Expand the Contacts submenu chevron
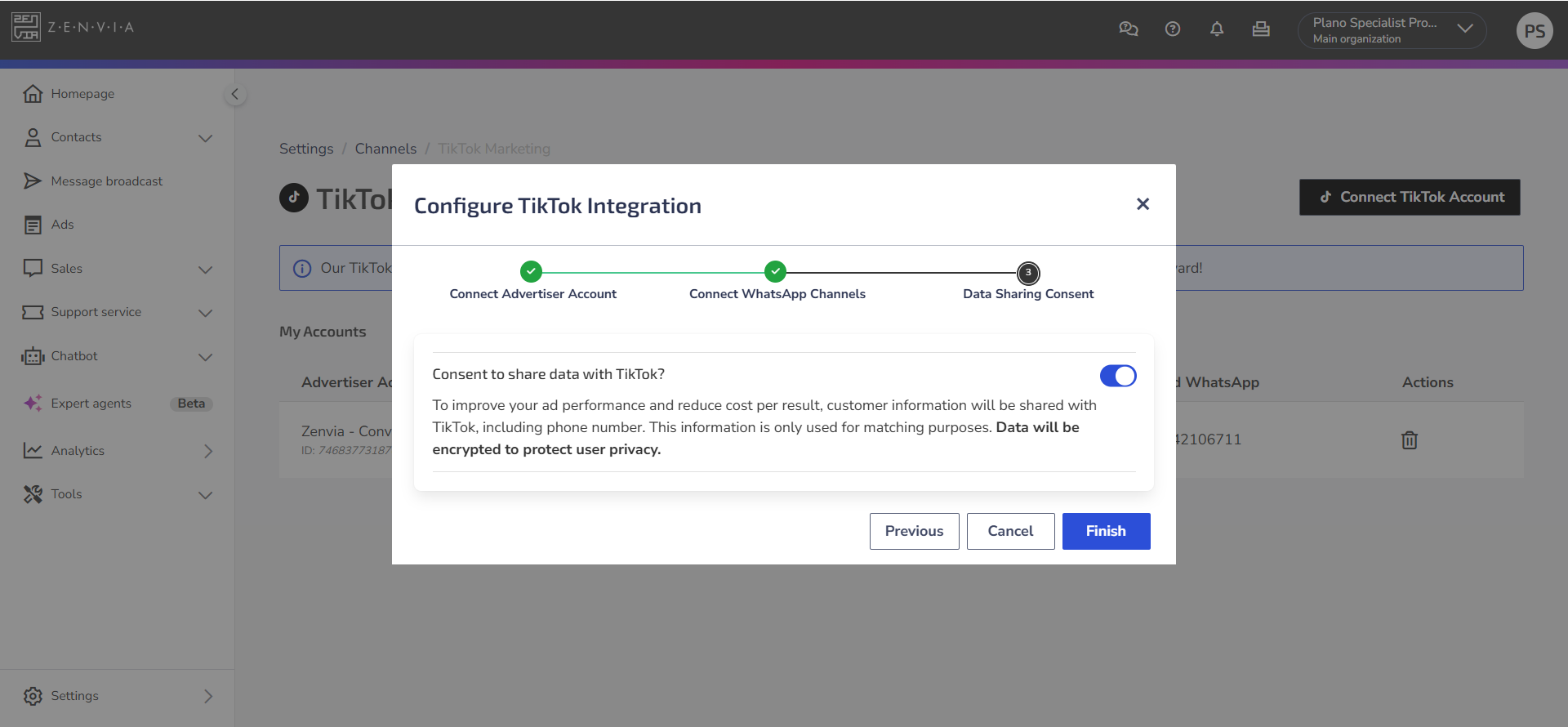This screenshot has height=727, width=1568. click(x=206, y=138)
